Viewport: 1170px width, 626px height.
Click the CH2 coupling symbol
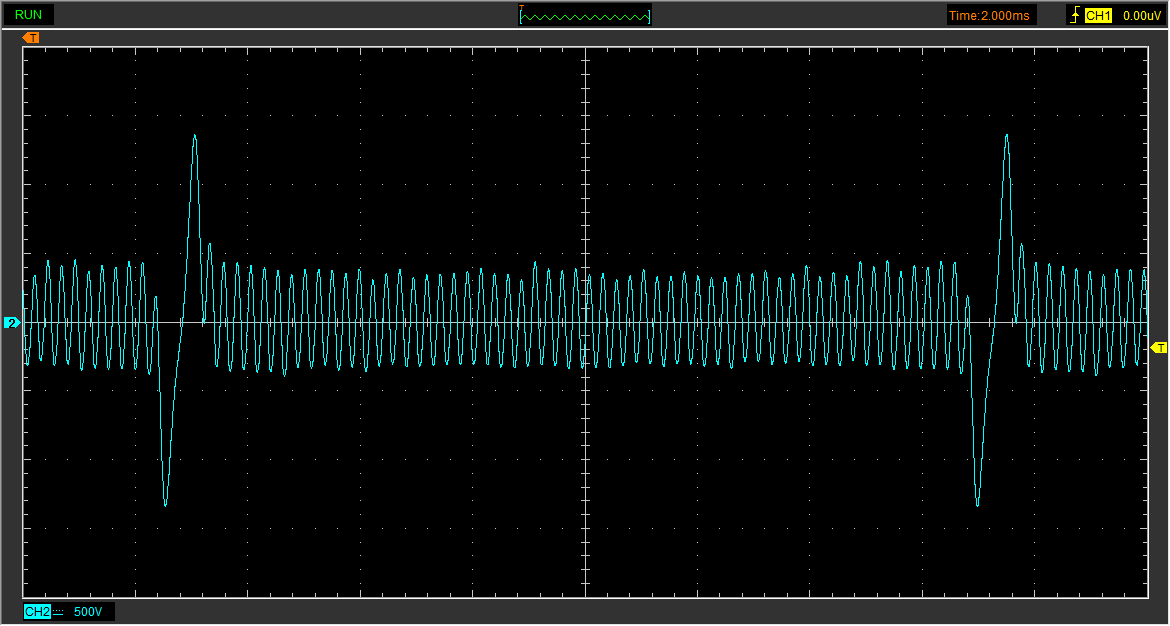point(58,613)
